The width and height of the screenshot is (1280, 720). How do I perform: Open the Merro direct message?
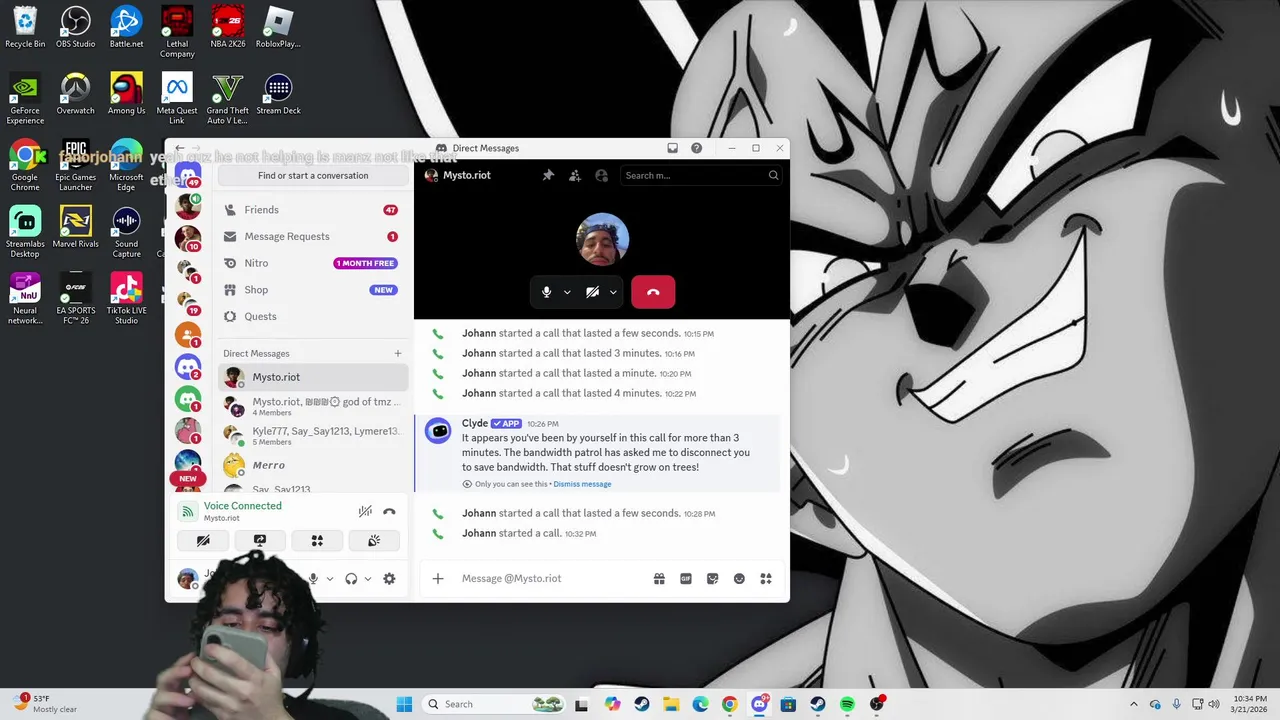313,465
